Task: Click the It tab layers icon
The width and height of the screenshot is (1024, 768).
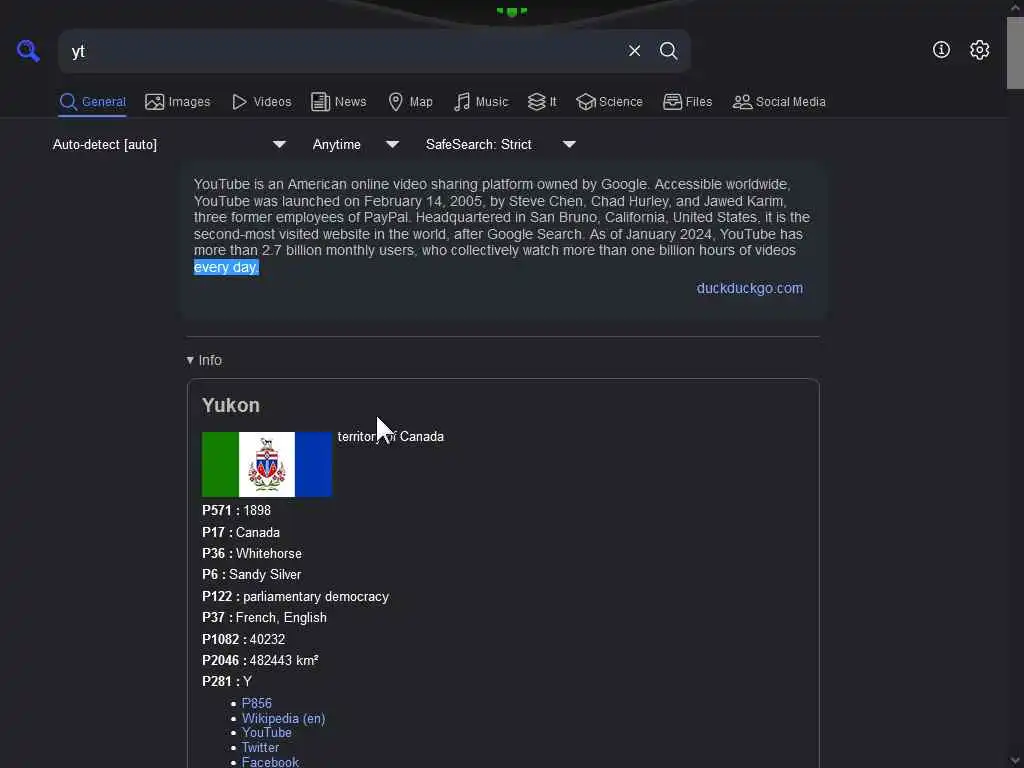Action: point(536,102)
